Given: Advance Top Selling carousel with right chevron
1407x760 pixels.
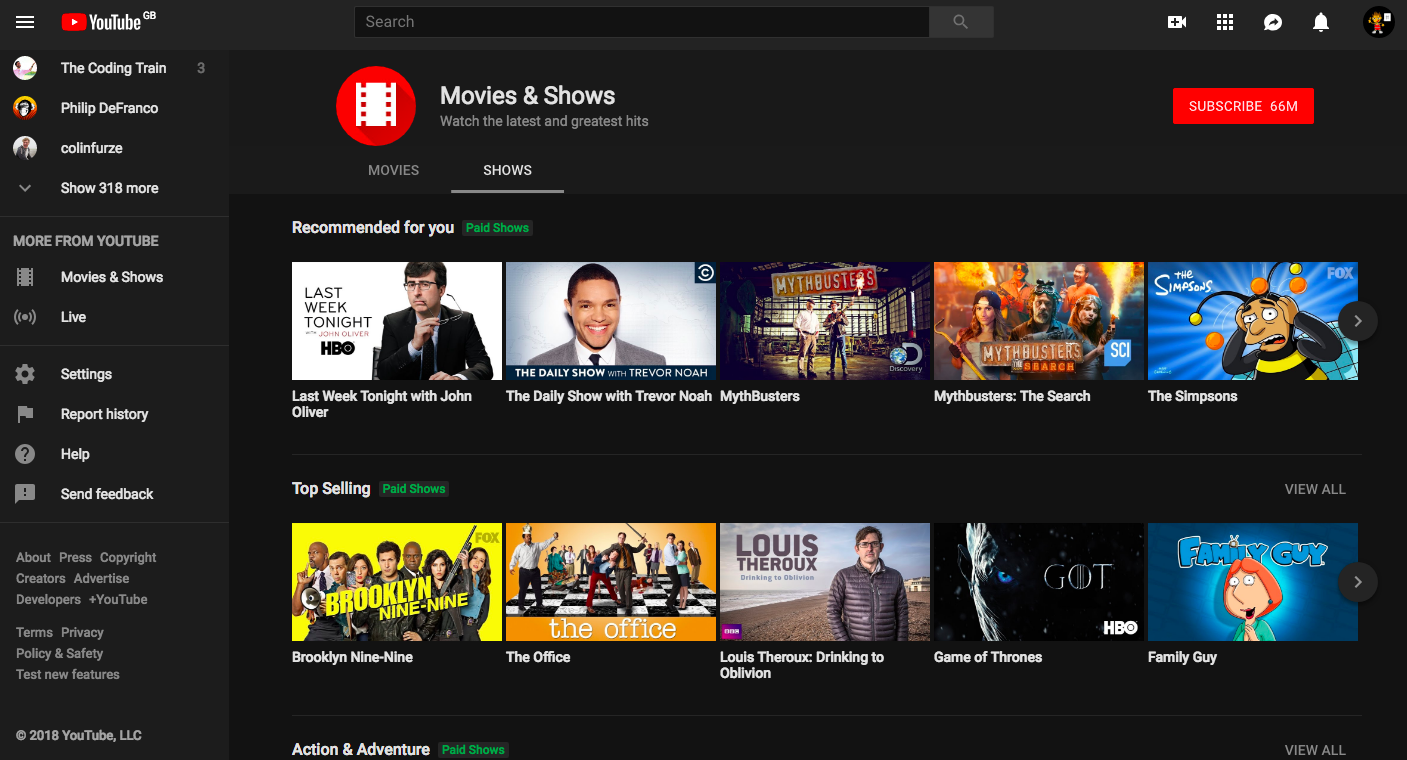Looking at the screenshot, I should (x=1357, y=582).
